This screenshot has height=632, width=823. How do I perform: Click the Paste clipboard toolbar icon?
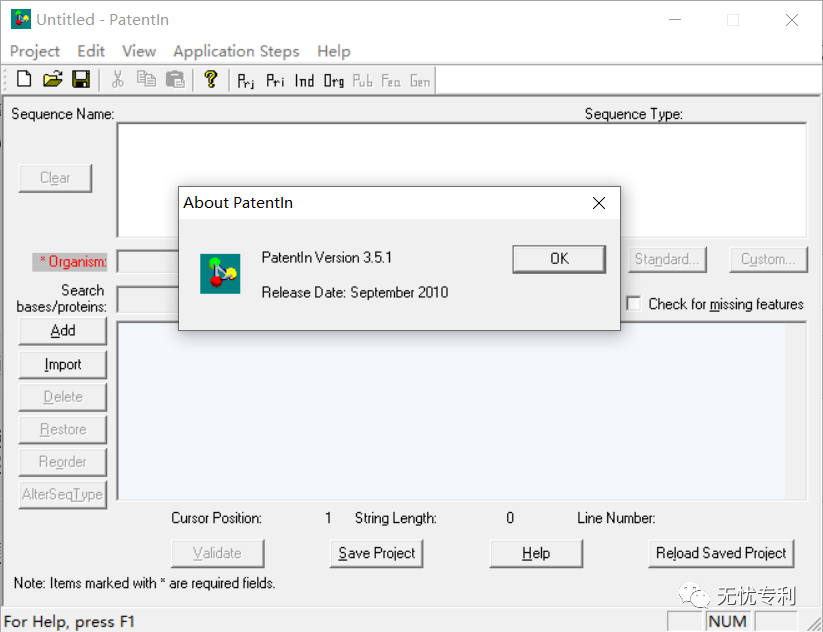tap(175, 80)
